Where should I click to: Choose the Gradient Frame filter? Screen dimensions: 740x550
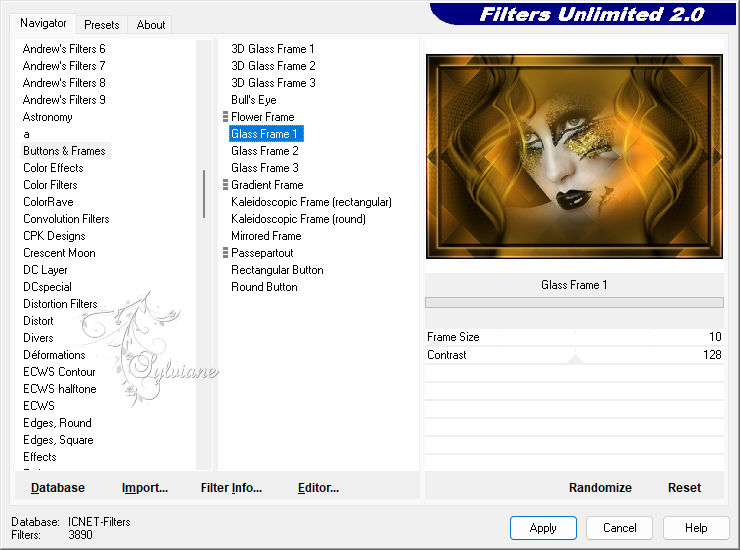tap(267, 185)
